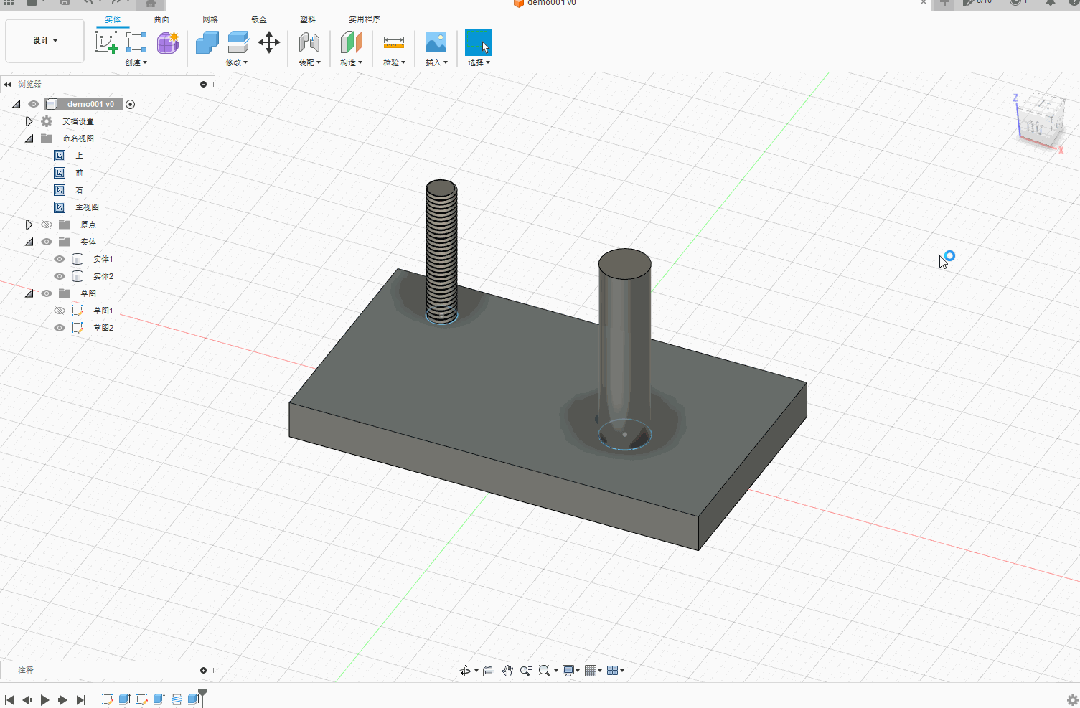Step back one timeline feature
Viewport: 1080px width, 708px height.
[x=27, y=700]
